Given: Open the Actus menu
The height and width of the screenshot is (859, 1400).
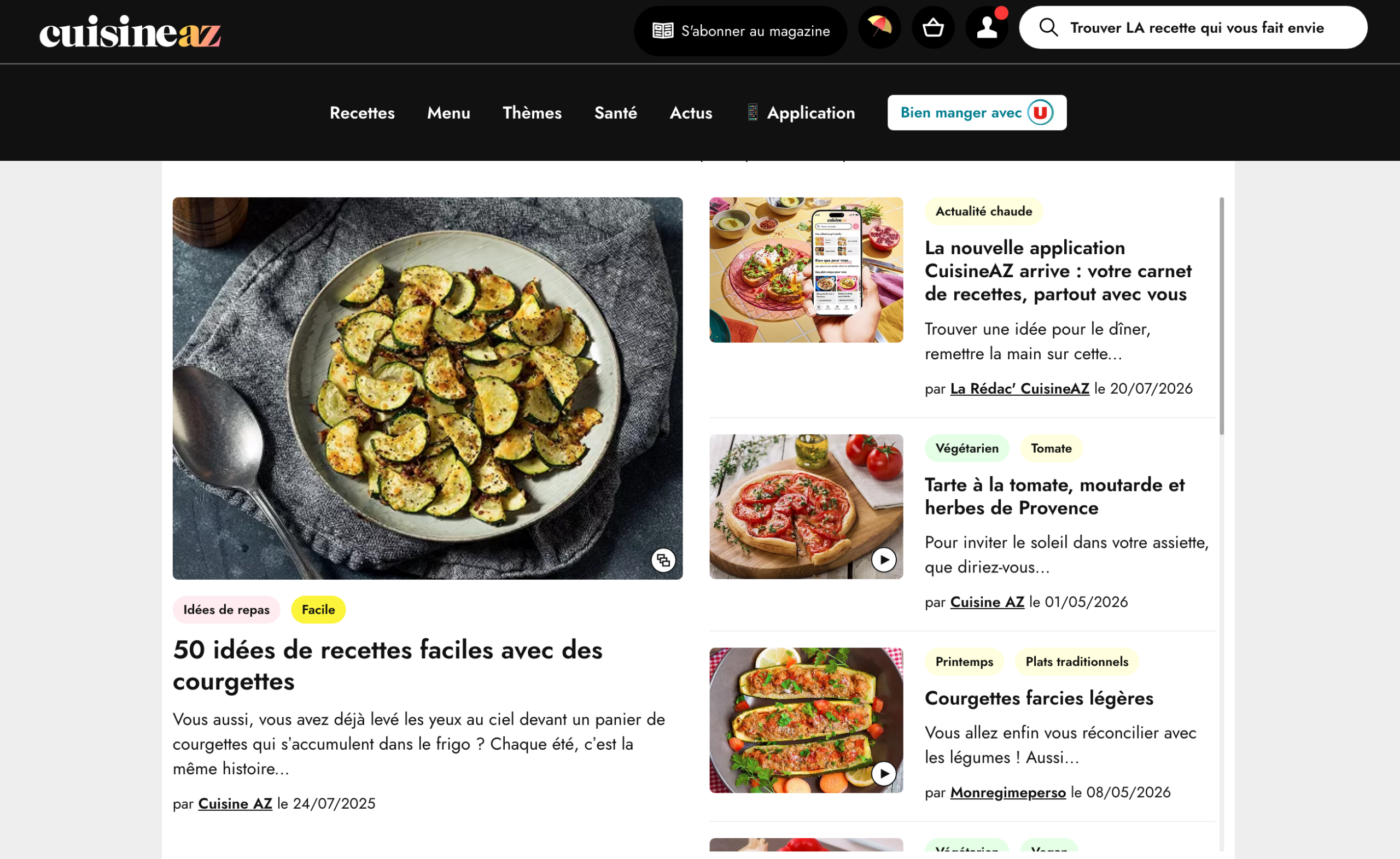Looking at the screenshot, I should coord(690,113).
